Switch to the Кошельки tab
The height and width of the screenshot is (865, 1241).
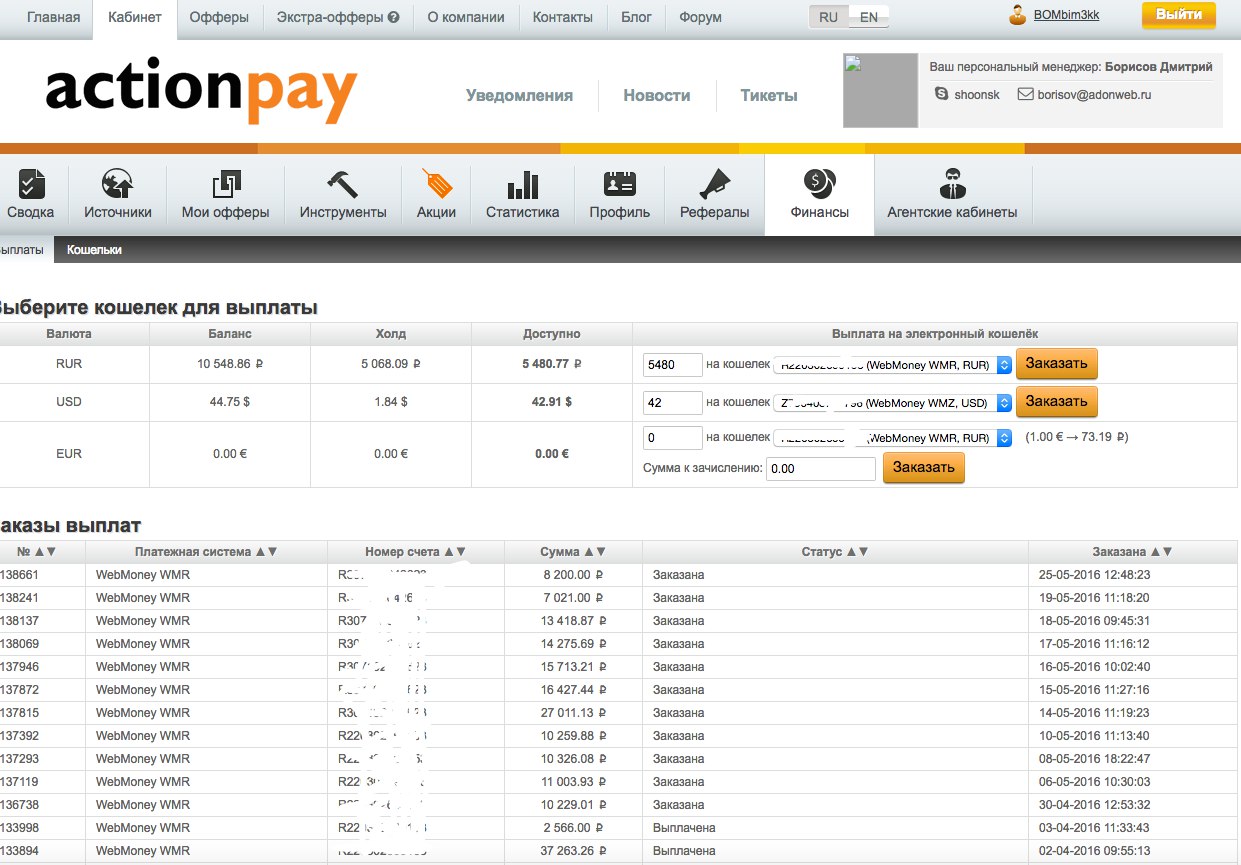tap(94, 250)
